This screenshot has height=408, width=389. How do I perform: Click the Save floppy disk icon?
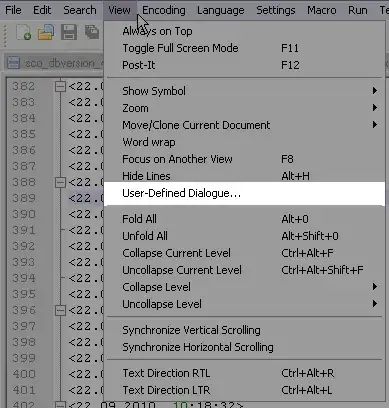[69, 33]
